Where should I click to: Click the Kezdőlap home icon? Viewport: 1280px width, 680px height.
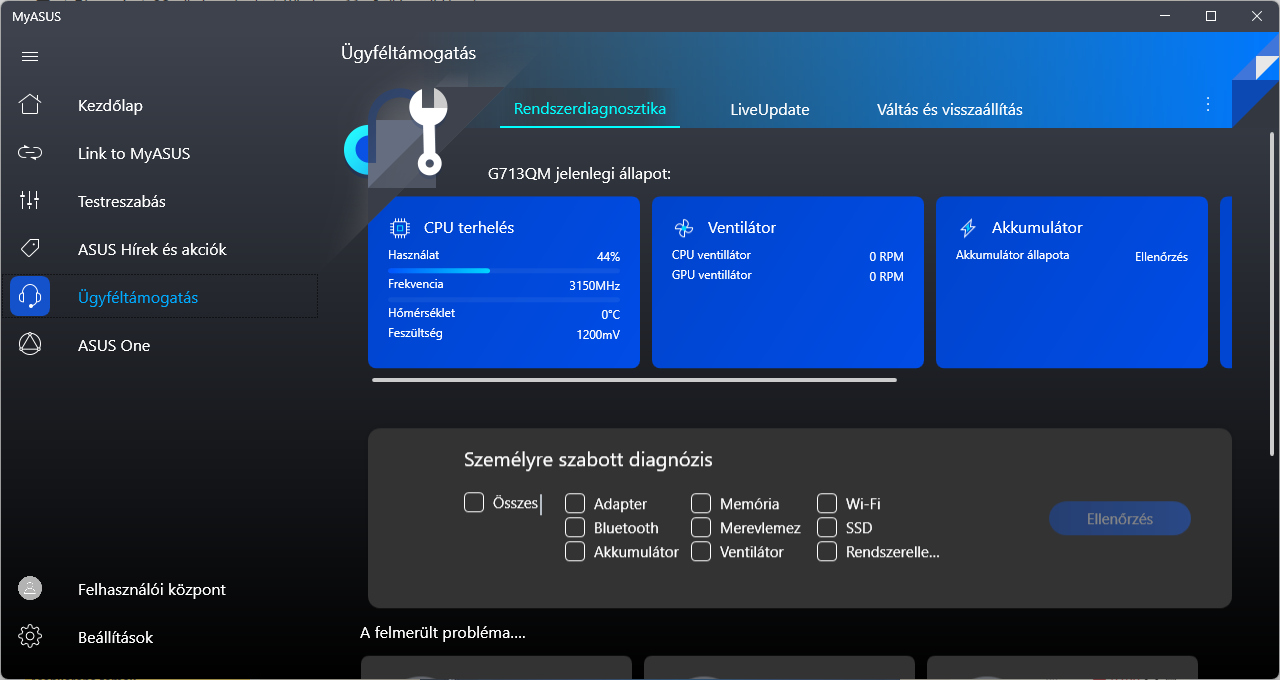[x=30, y=105]
